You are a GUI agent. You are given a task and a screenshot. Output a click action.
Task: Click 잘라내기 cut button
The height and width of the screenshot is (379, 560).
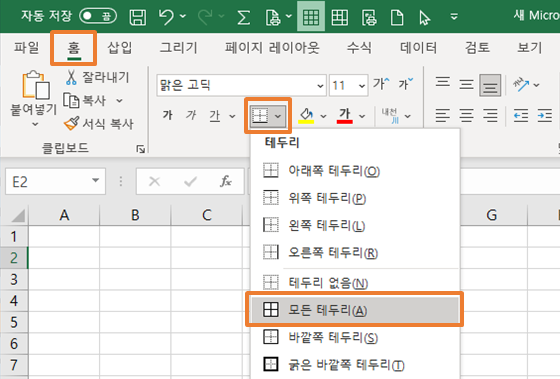point(98,77)
